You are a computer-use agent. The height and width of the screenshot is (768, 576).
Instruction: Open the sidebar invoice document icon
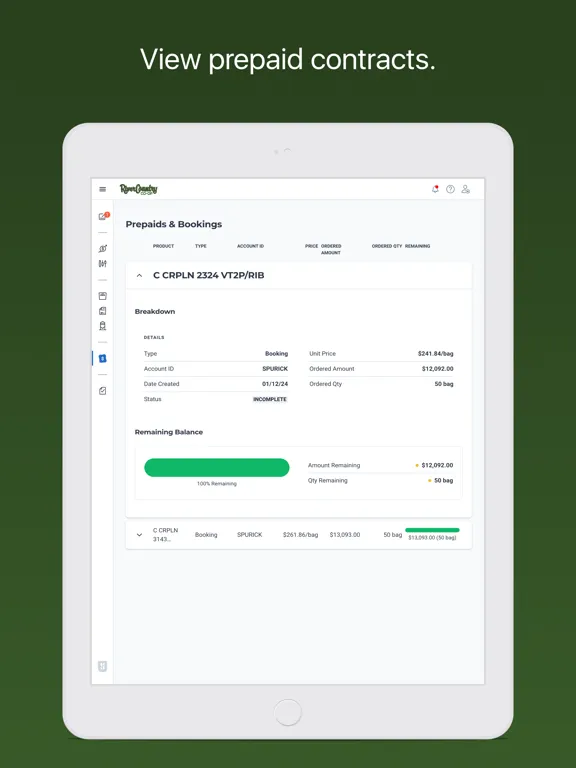tap(102, 311)
